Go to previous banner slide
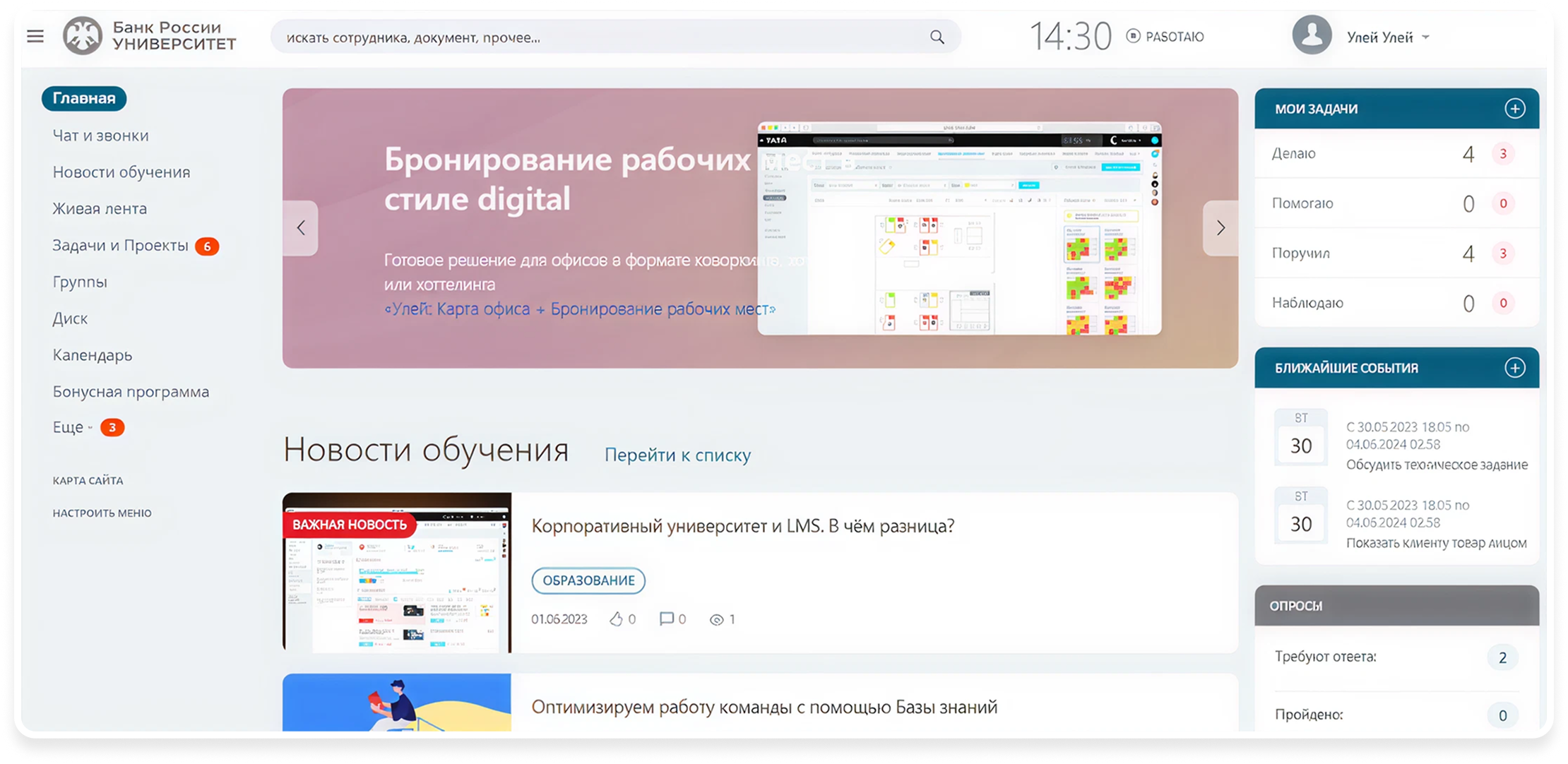 (x=301, y=228)
